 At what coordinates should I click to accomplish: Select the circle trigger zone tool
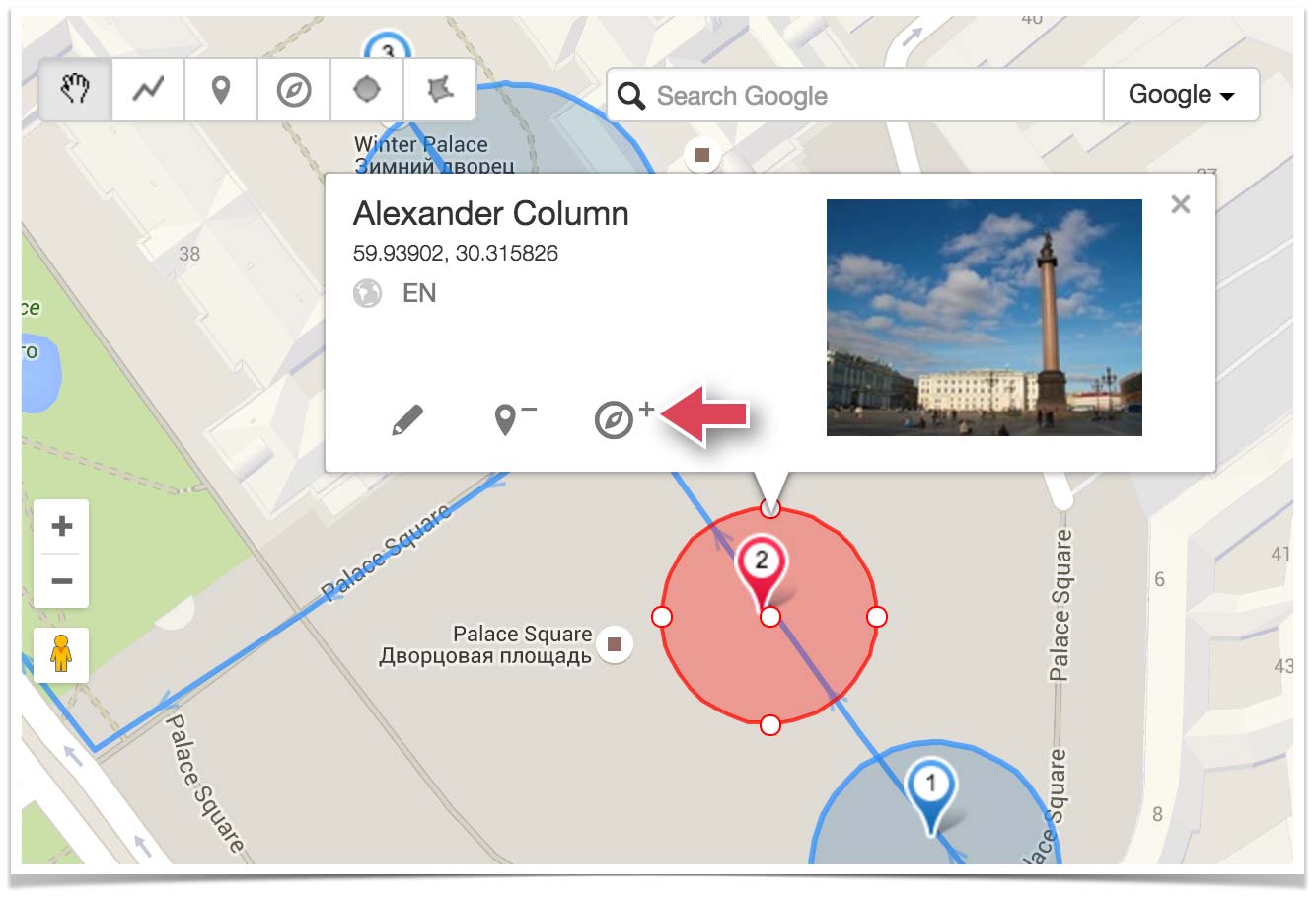pos(367,90)
